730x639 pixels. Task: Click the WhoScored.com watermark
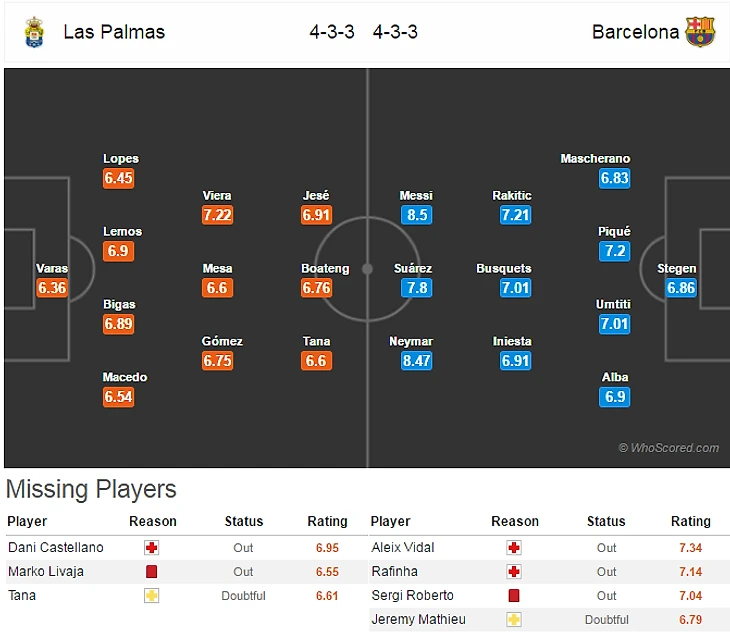pyautogui.click(x=669, y=448)
